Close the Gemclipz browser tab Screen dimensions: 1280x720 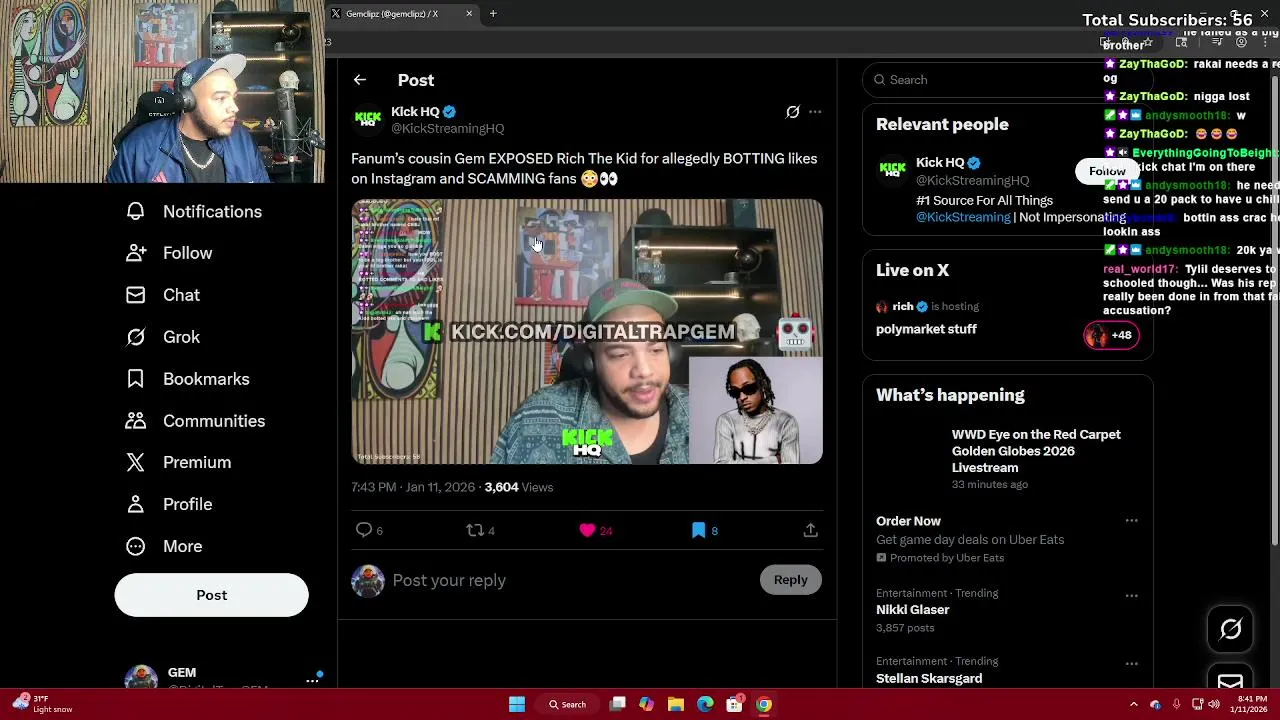(x=469, y=14)
